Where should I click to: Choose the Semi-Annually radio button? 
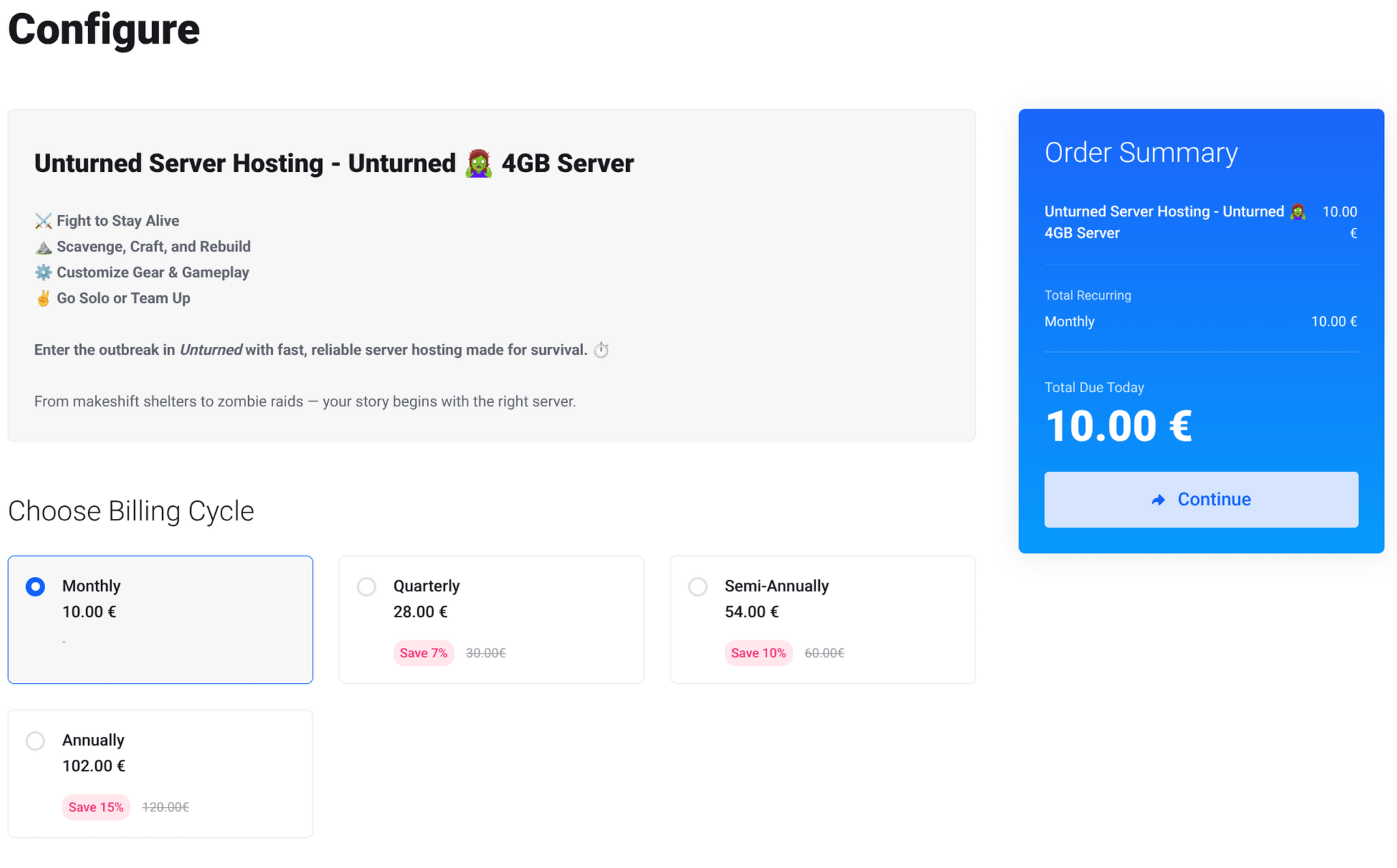click(x=698, y=586)
